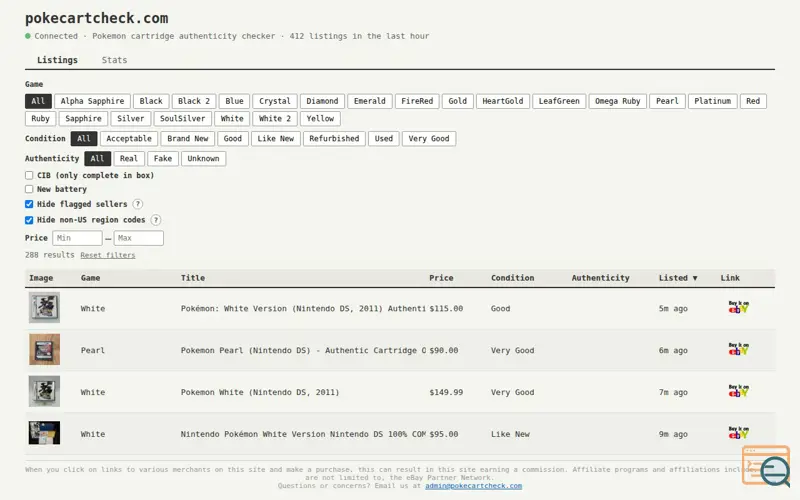The width and height of the screenshot is (800, 500).
Task: Choose the White game filter button
Action: point(232,118)
